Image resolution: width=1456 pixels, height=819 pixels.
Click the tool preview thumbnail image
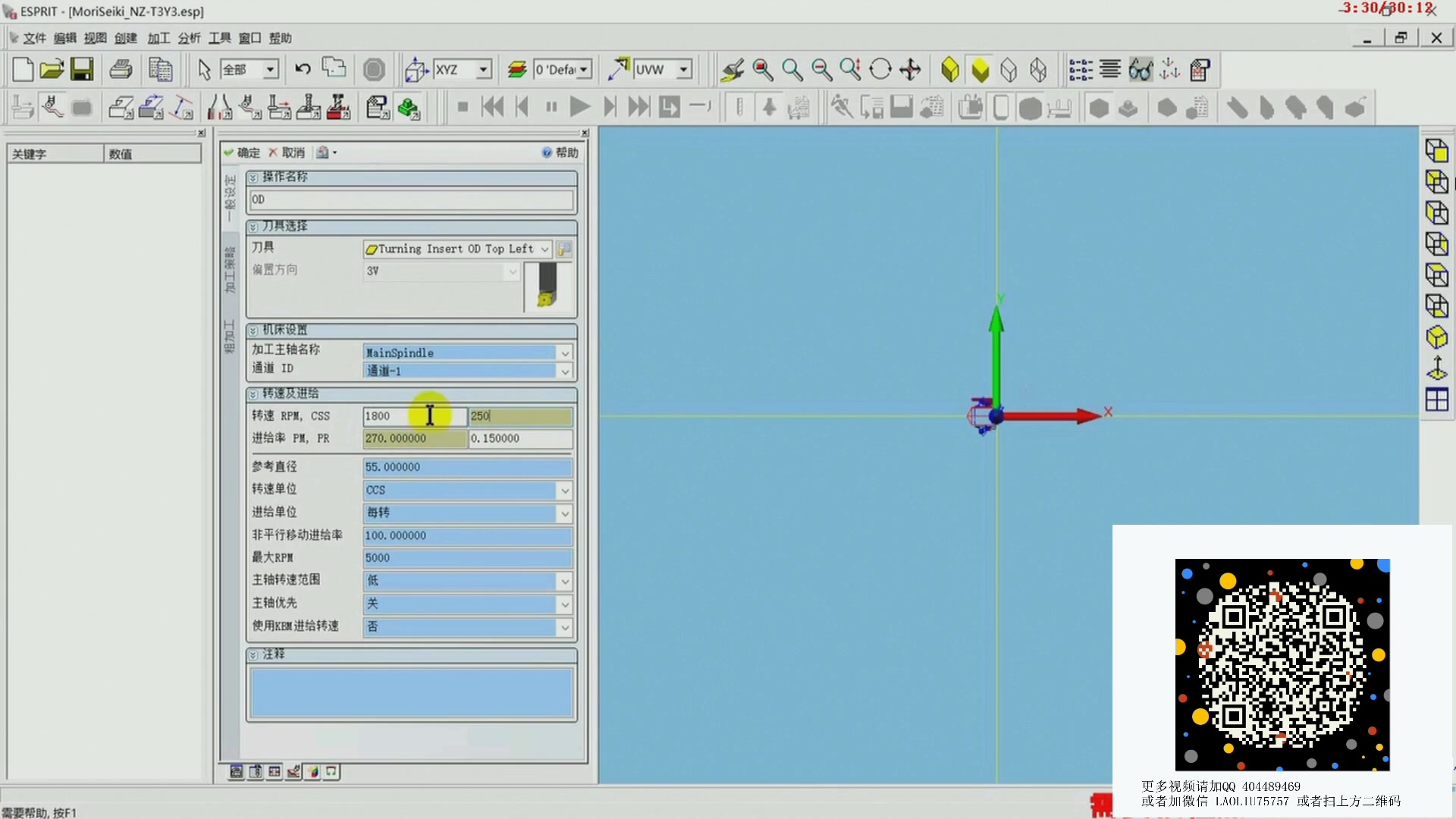548,286
